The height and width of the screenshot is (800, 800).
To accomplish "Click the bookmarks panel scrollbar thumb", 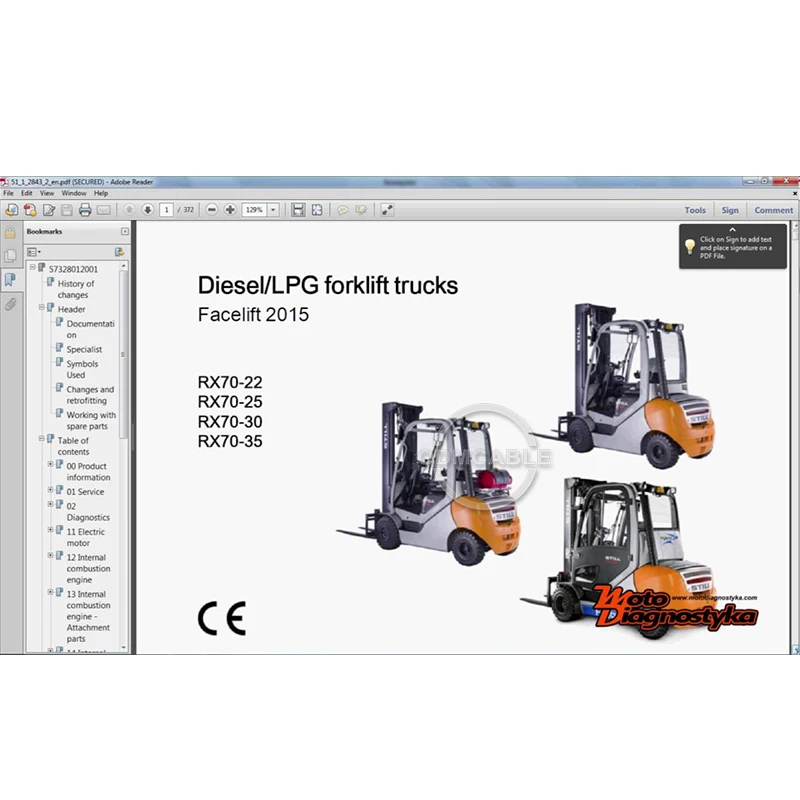I will 123,354.
